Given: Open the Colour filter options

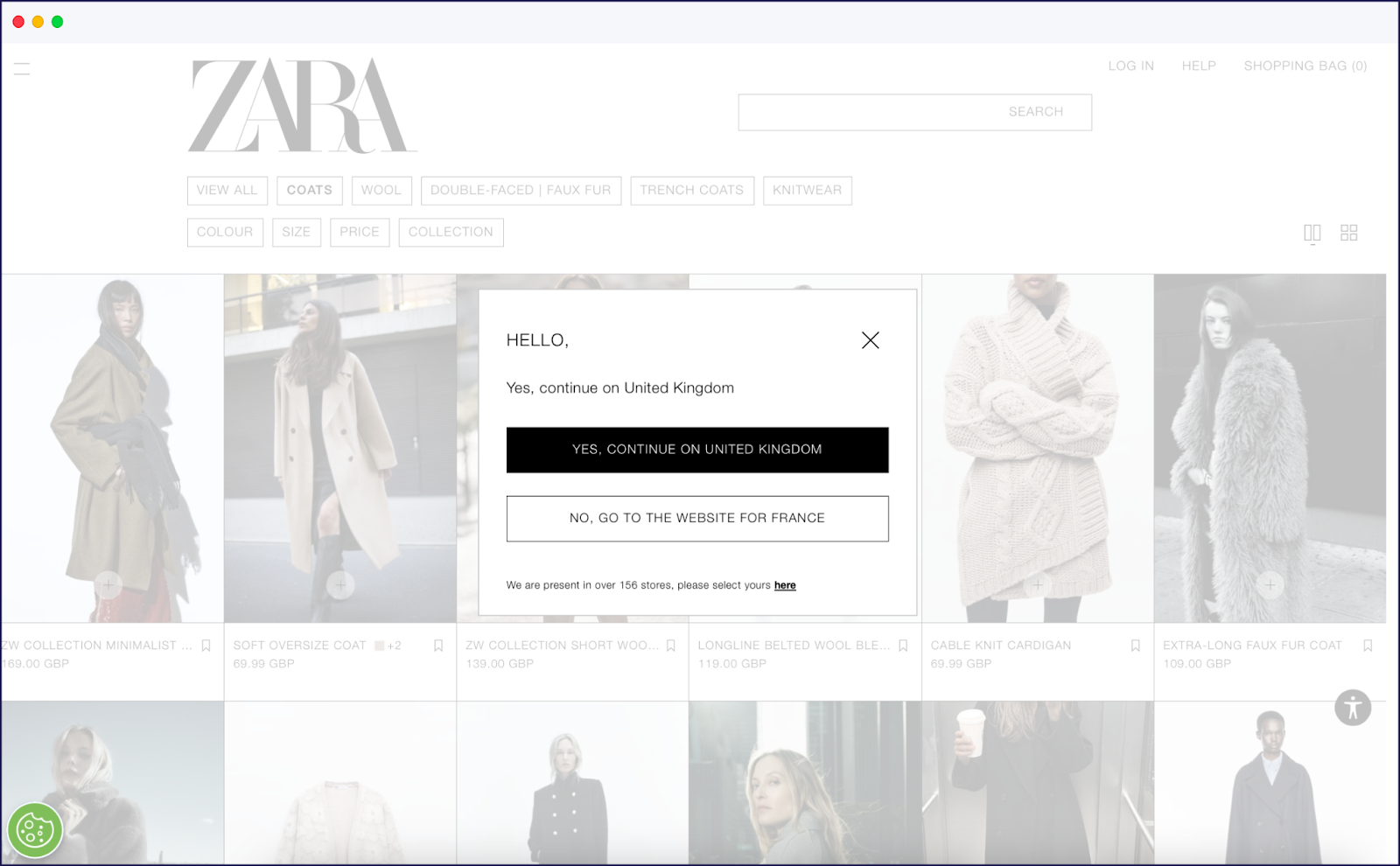Looking at the screenshot, I should pos(224,232).
